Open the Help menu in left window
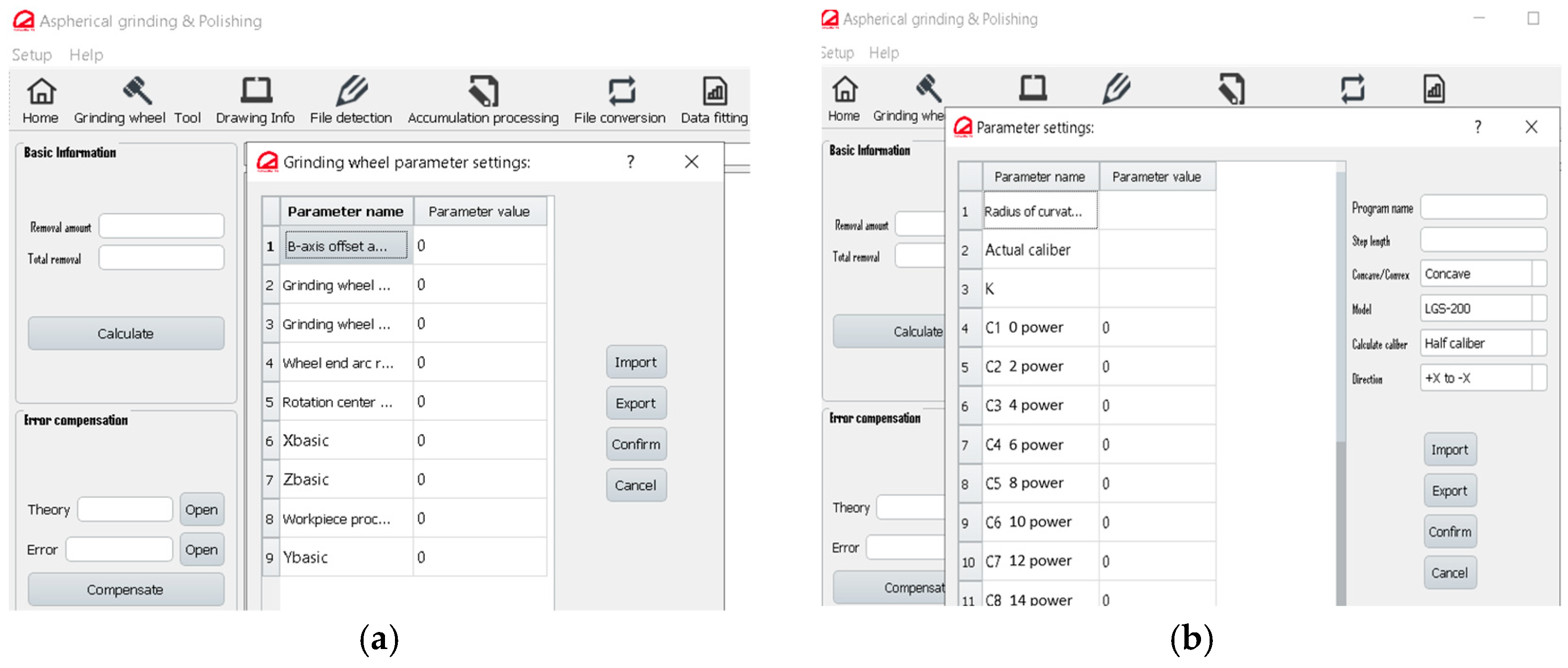 coord(86,55)
